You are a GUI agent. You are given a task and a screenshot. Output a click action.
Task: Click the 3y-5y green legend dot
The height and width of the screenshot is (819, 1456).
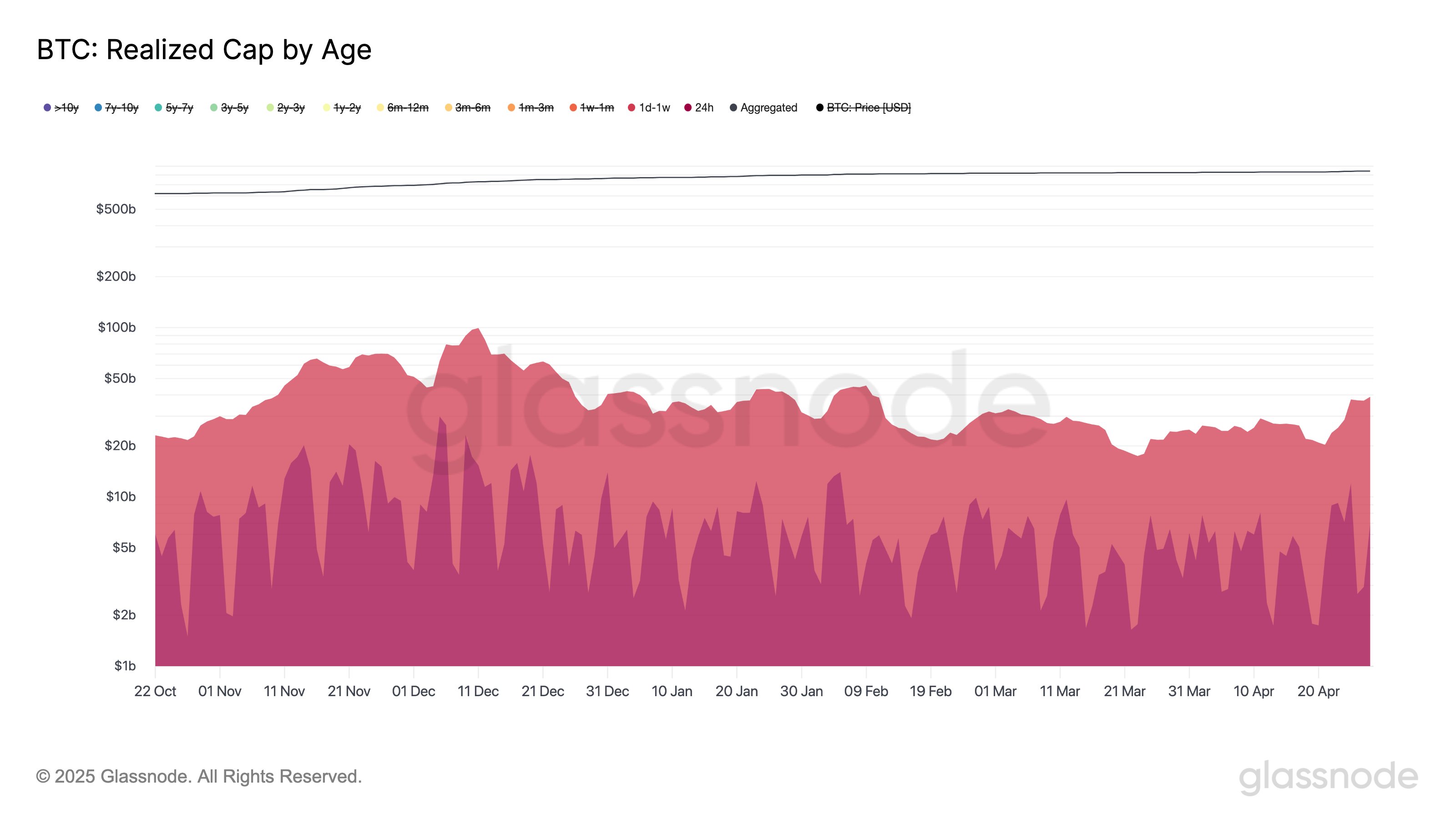(214, 107)
